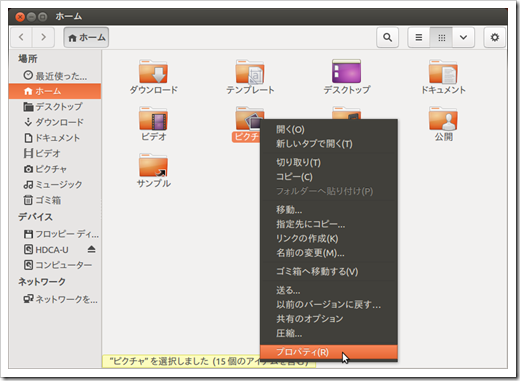
Task: Select 最近使った... in the sidebar
Action: (55, 76)
